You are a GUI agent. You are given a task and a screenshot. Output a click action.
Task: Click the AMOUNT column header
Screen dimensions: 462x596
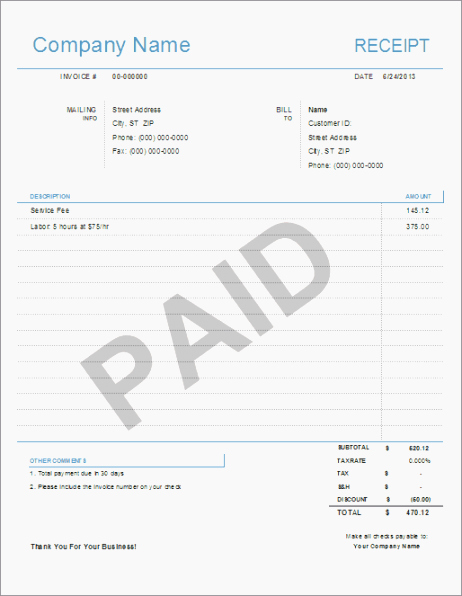click(x=418, y=197)
